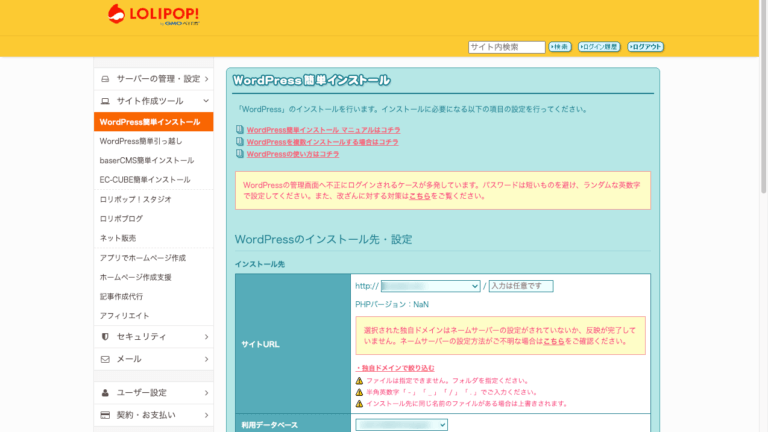Expand セキュリティ chevron
The width and height of the screenshot is (768, 432).
[x=206, y=337]
